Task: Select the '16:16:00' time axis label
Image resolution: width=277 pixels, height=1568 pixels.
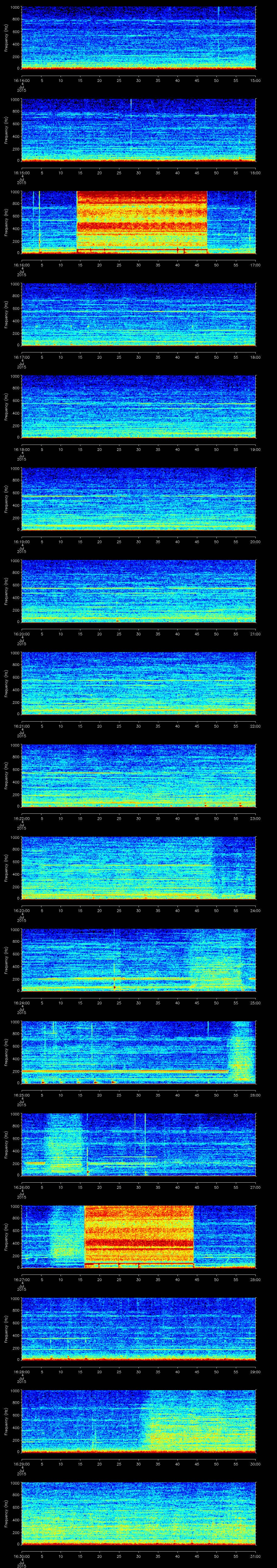Action: coord(21,265)
